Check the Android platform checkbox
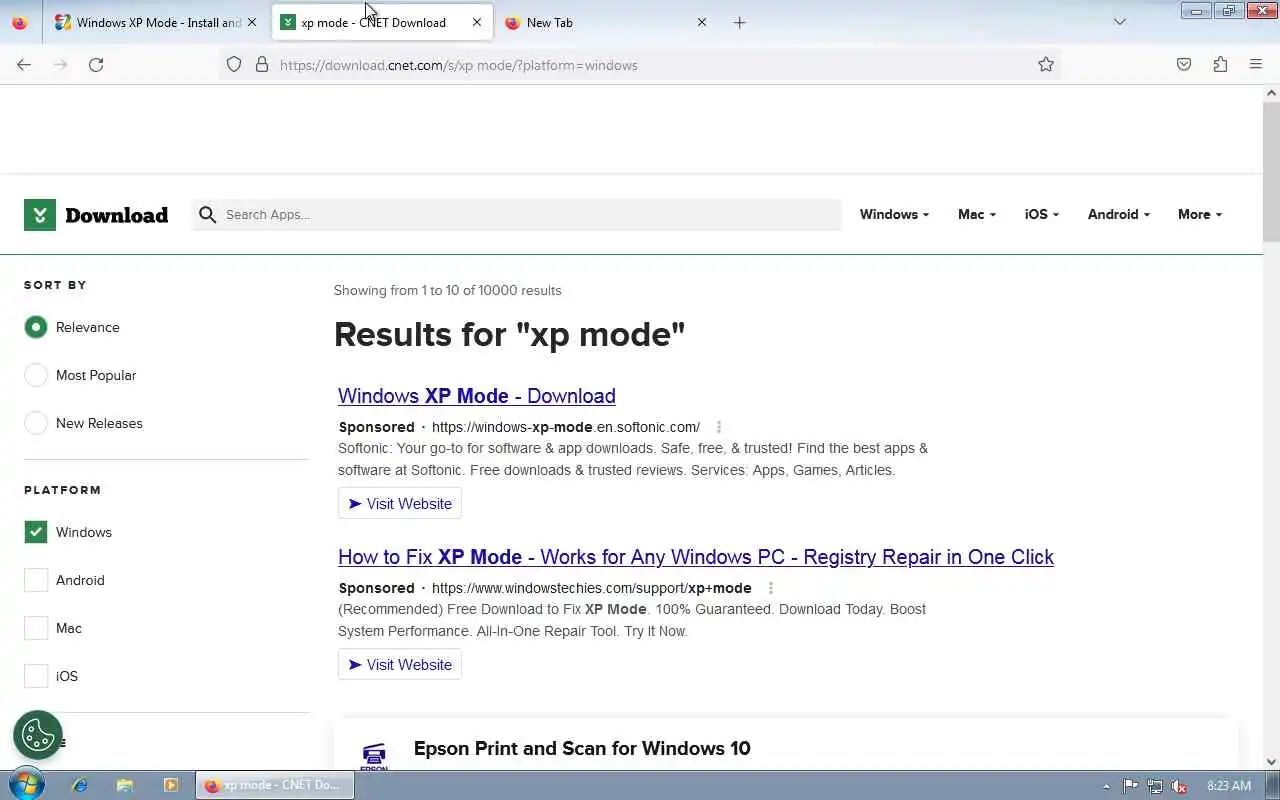 (36, 580)
